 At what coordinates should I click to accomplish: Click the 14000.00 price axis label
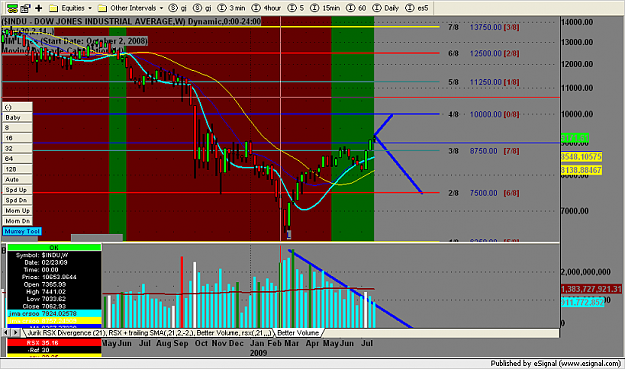click(x=577, y=22)
